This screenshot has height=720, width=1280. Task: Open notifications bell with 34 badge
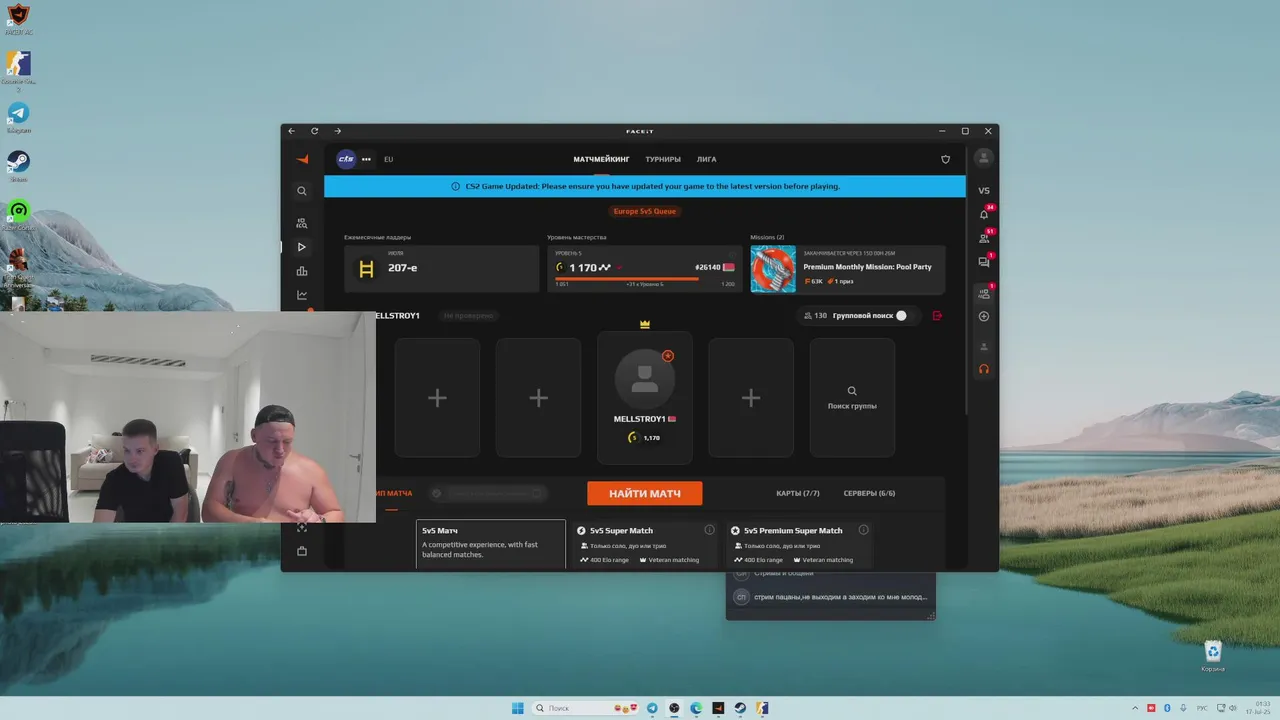[x=984, y=214]
